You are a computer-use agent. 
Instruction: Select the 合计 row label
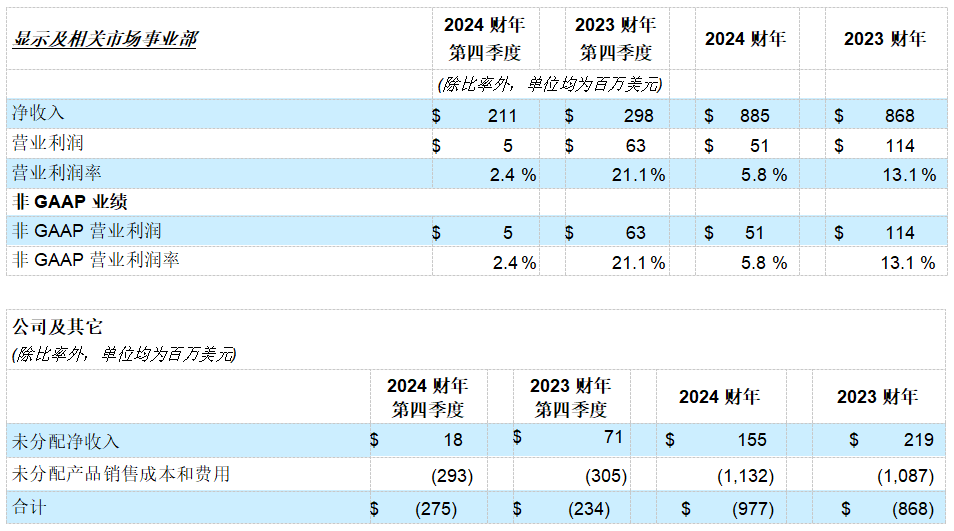pyautogui.click(x=29, y=508)
